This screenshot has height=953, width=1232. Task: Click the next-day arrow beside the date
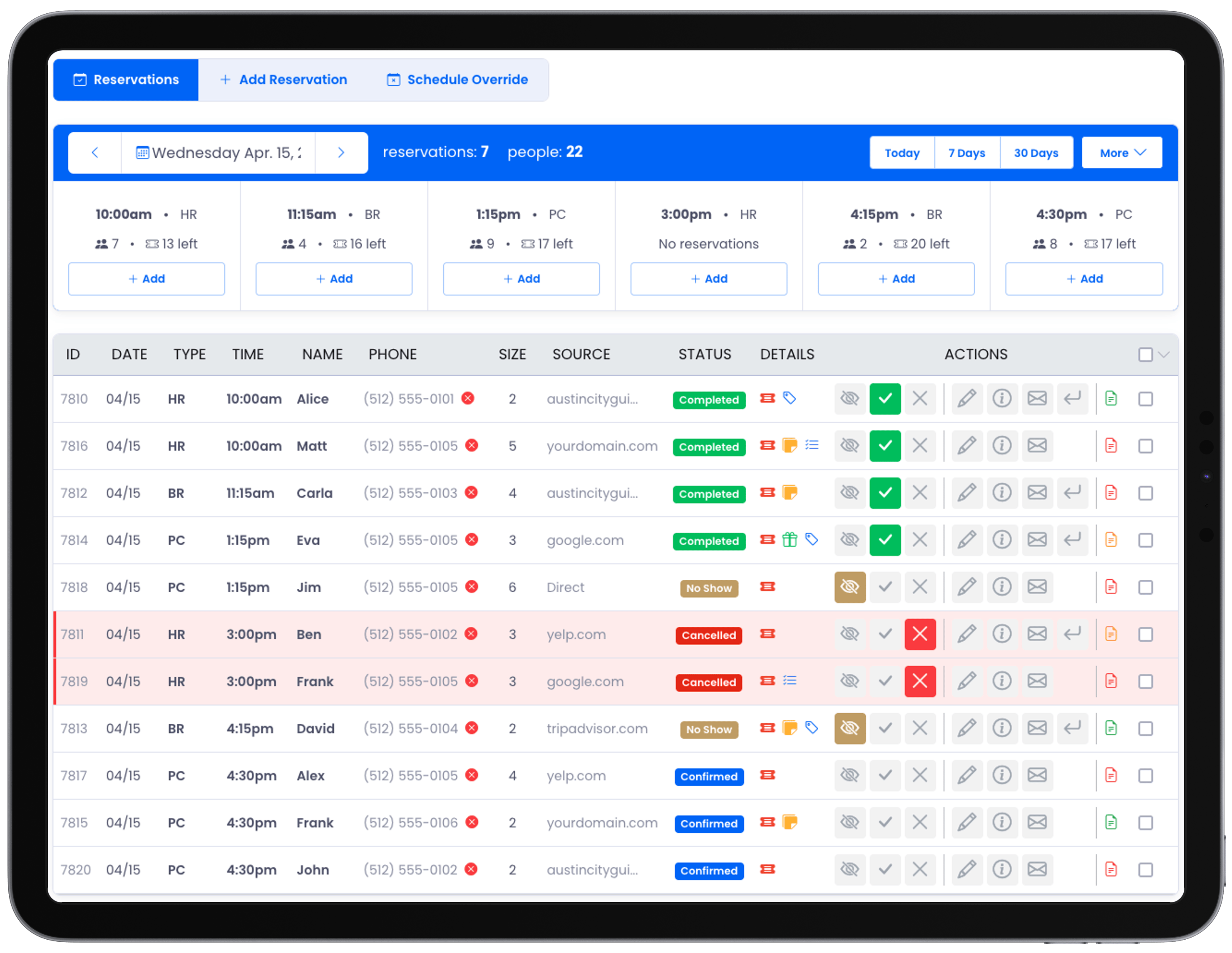341,152
